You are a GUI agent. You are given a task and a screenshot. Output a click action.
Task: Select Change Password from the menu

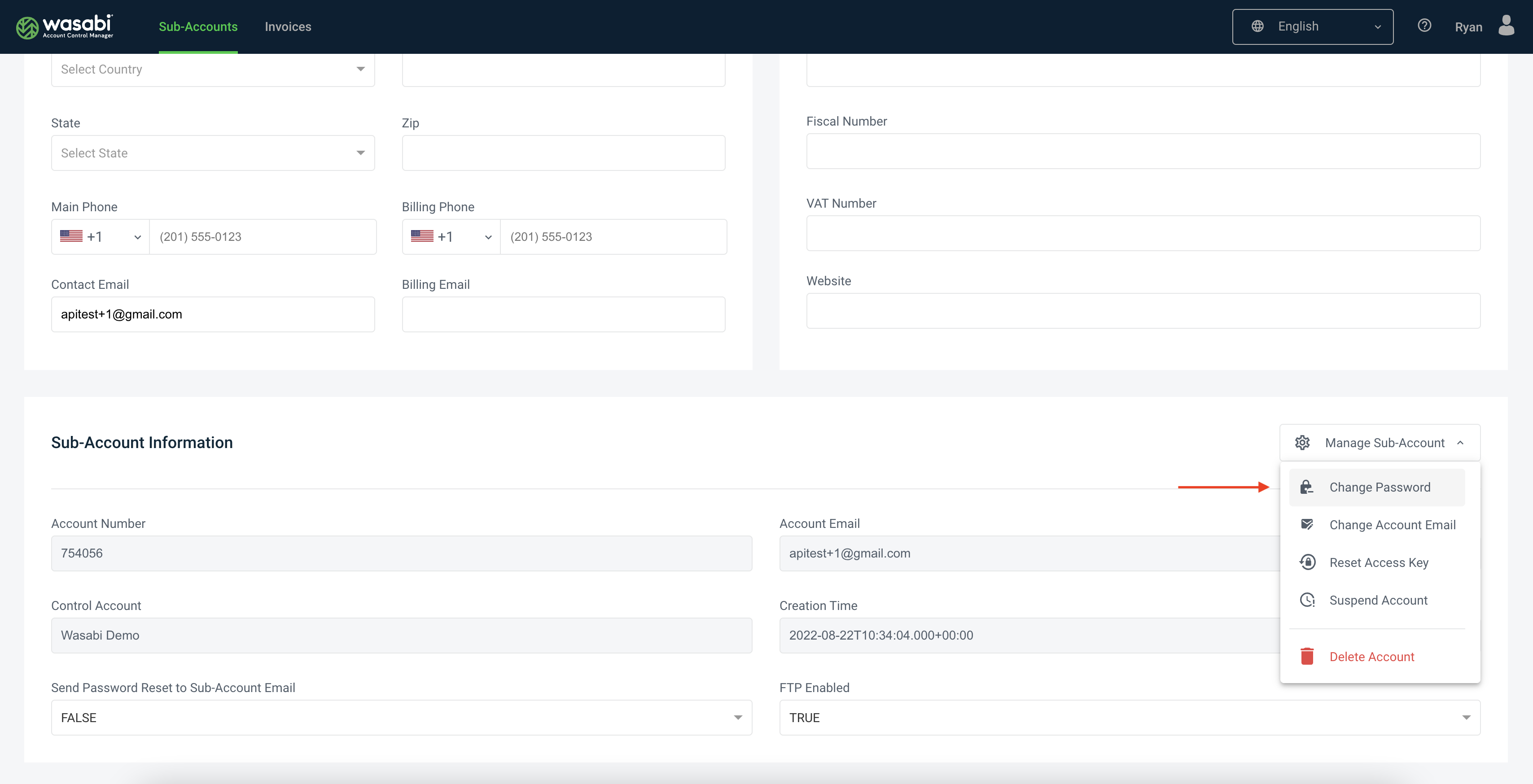pos(1376,487)
